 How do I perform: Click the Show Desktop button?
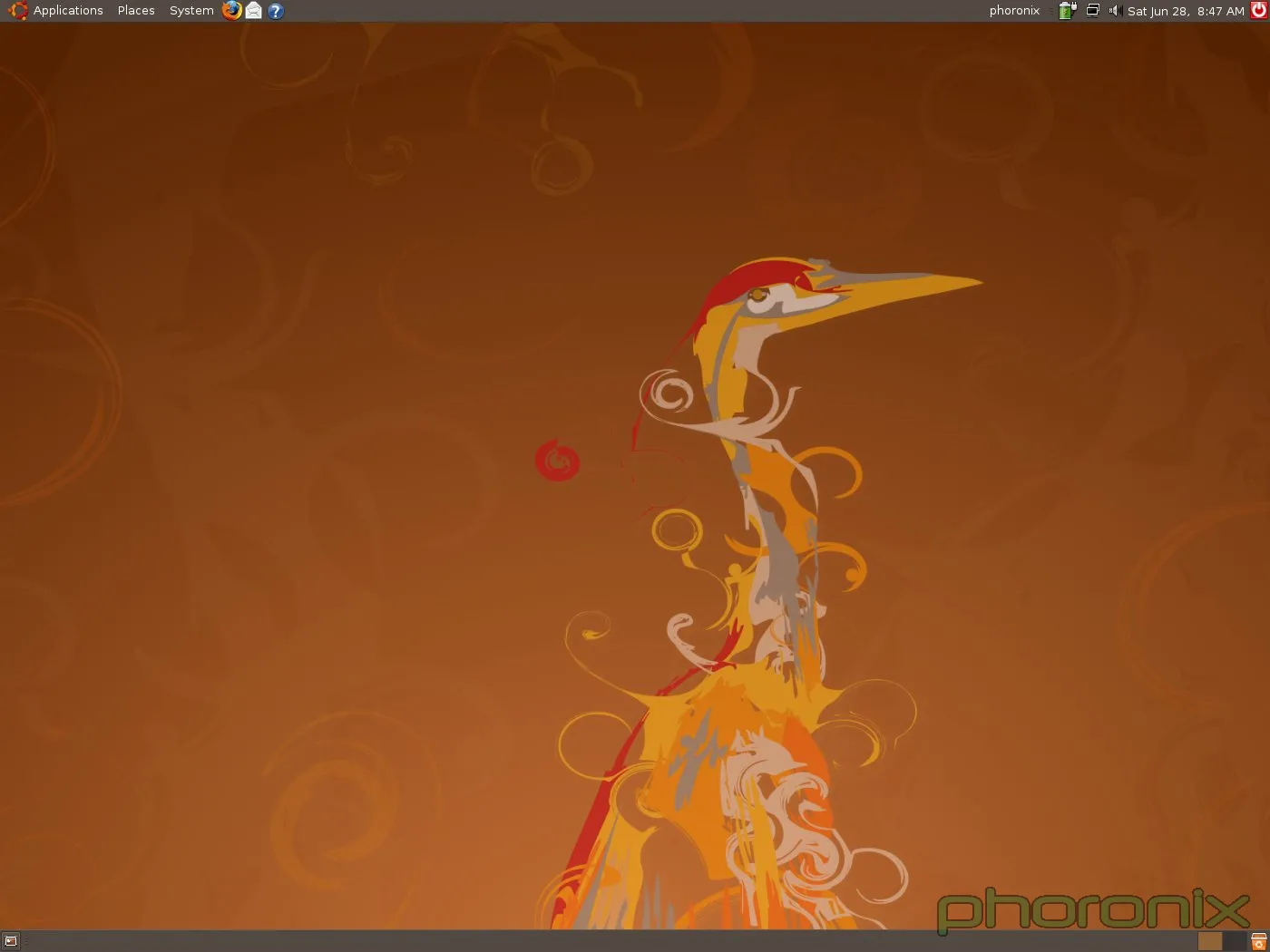(x=11, y=941)
